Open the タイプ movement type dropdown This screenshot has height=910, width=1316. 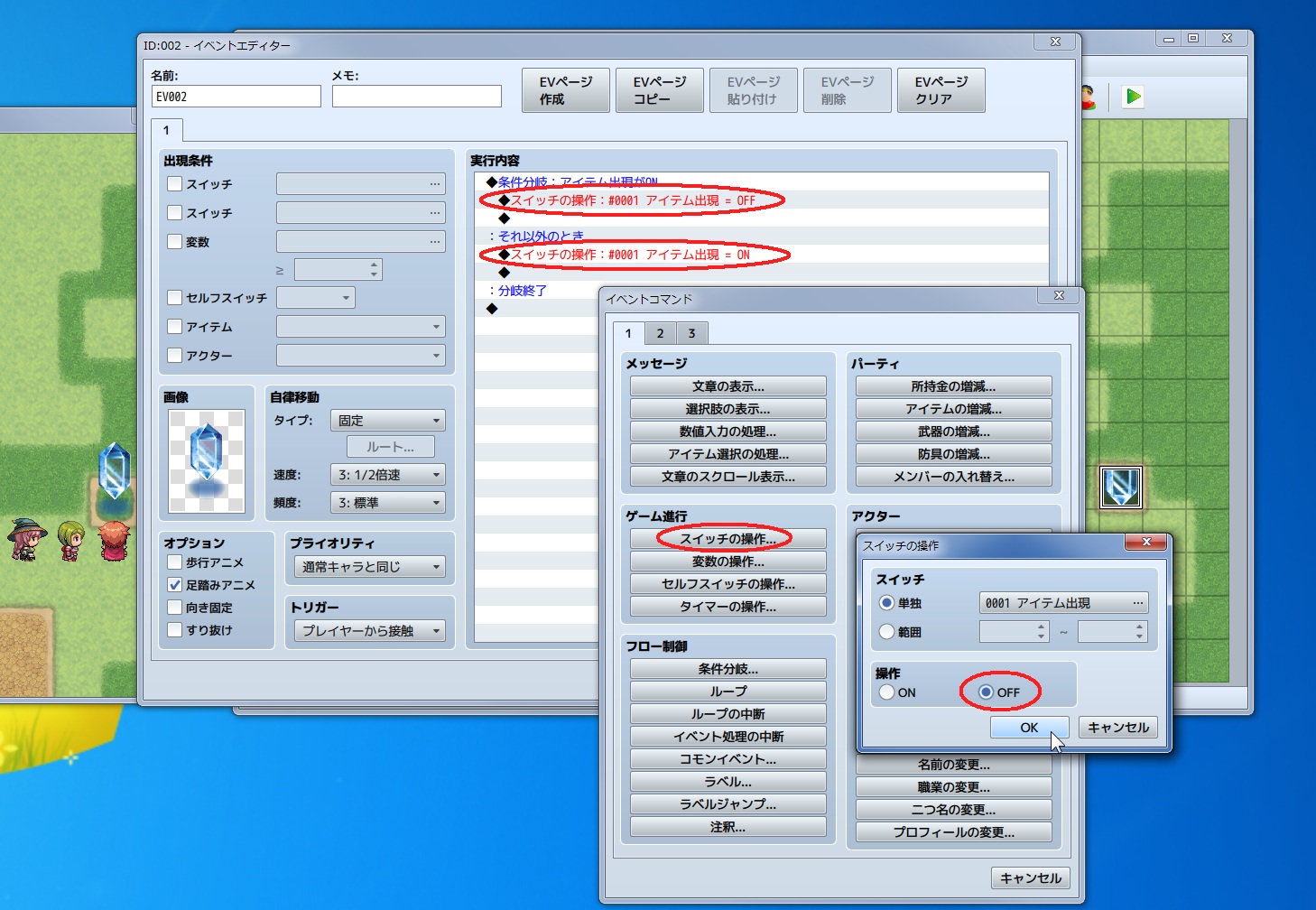(x=388, y=421)
